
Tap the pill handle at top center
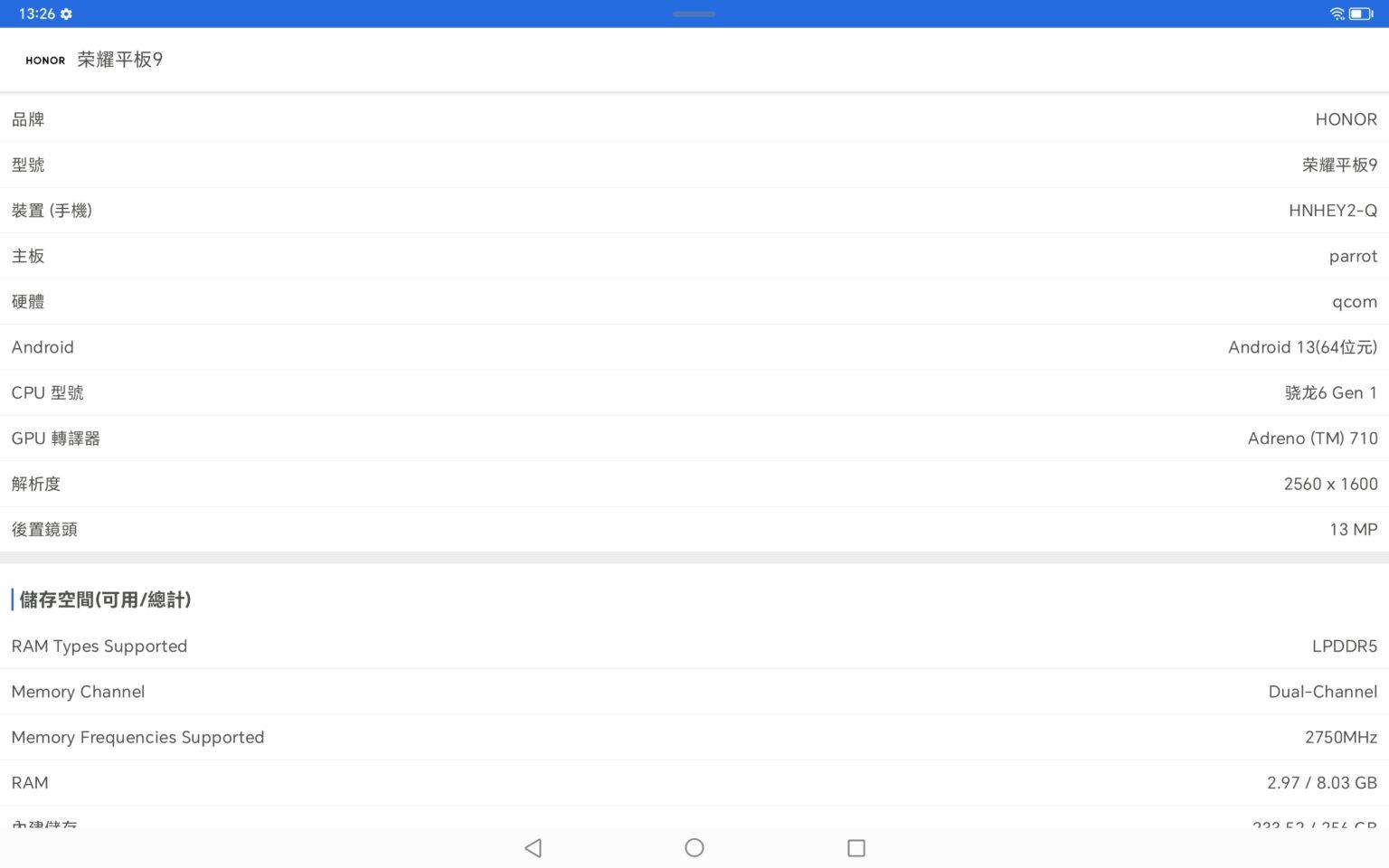[694, 14]
